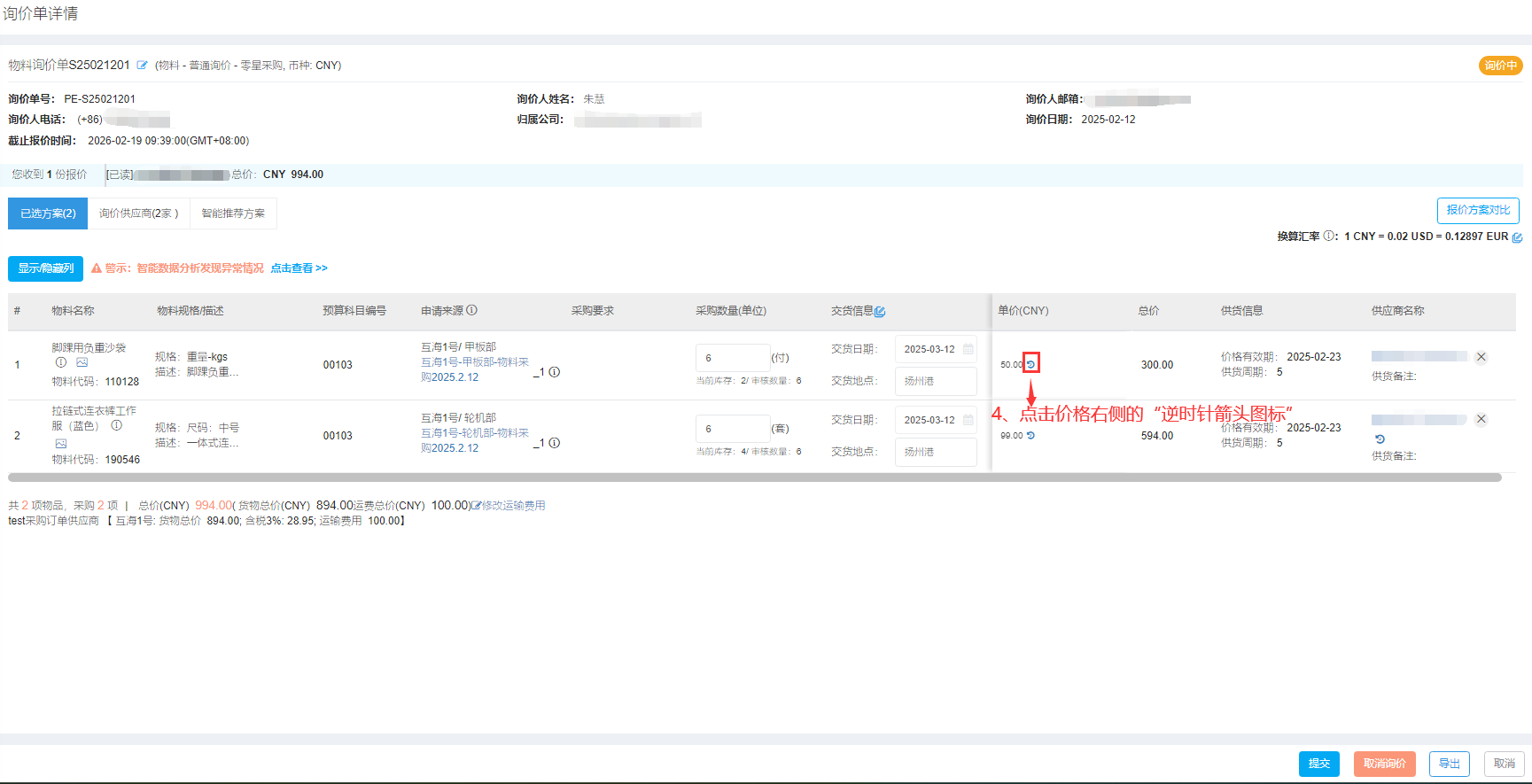
Task: Click 单价(CNY) column header
Action: [1023, 311]
